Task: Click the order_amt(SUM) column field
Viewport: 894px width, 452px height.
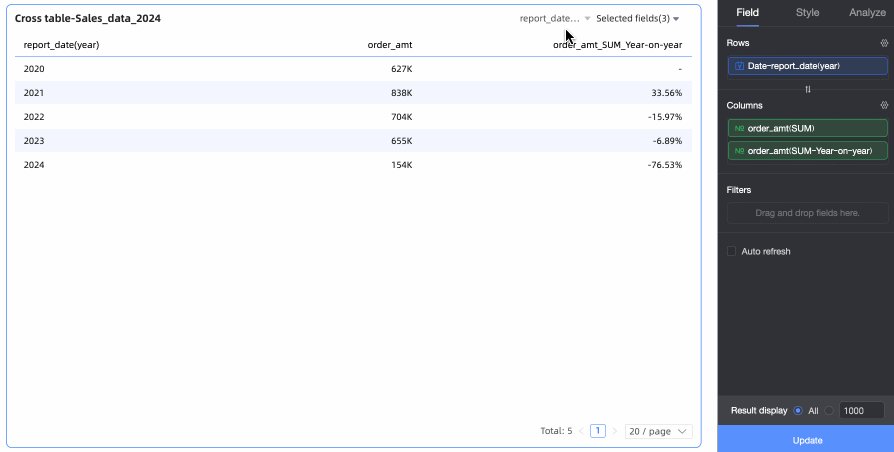Action: tap(807, 128)
